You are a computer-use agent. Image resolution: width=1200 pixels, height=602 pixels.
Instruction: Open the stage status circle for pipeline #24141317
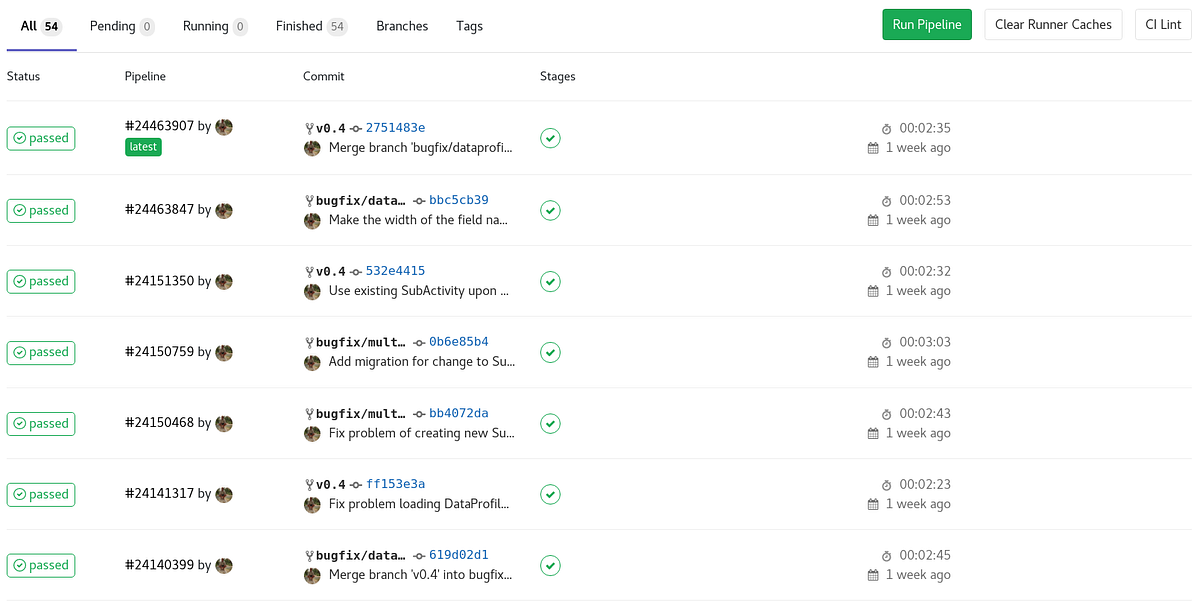point(550,494)
